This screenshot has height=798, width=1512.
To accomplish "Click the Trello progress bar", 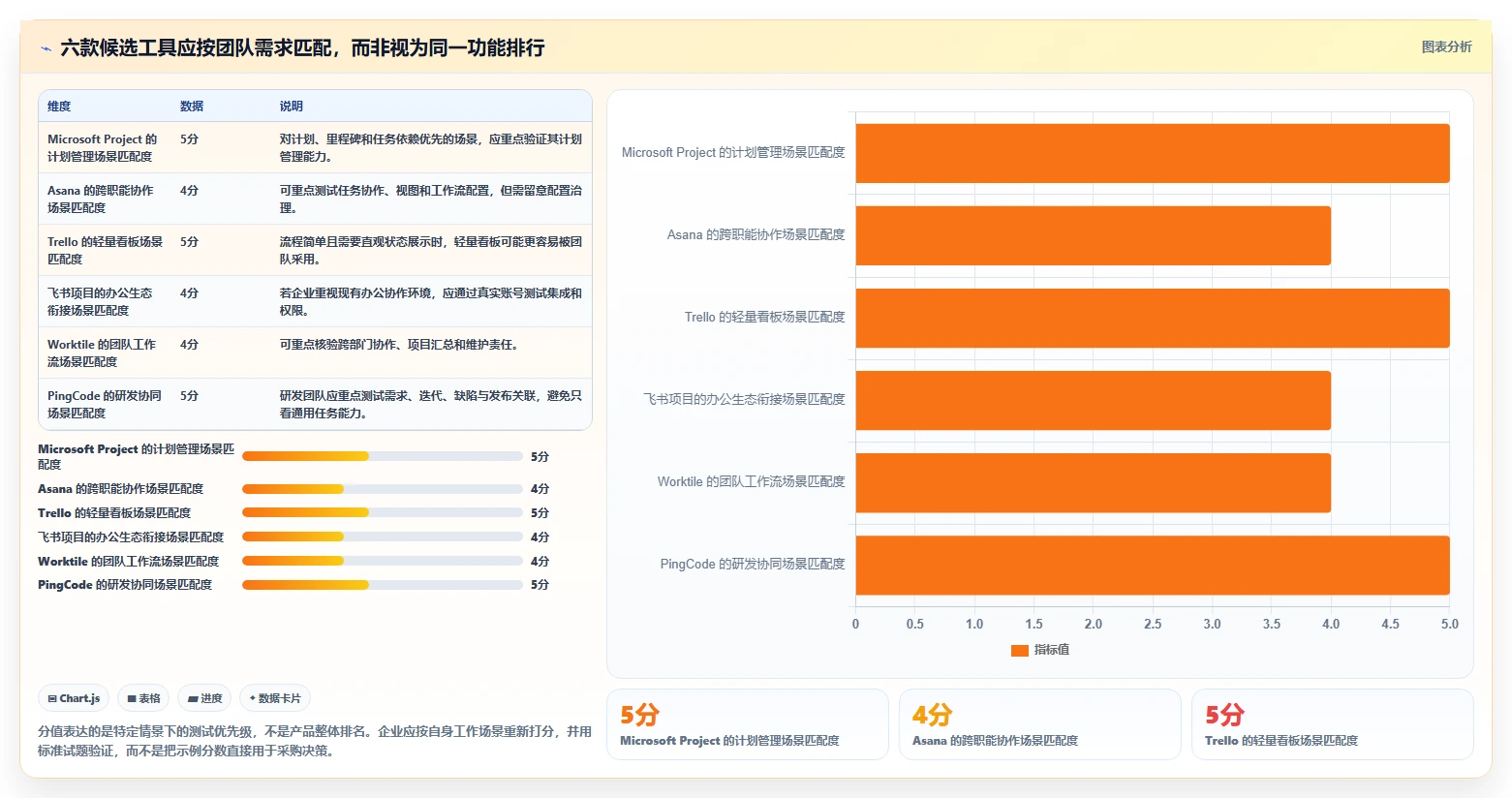I will point(383,512).
